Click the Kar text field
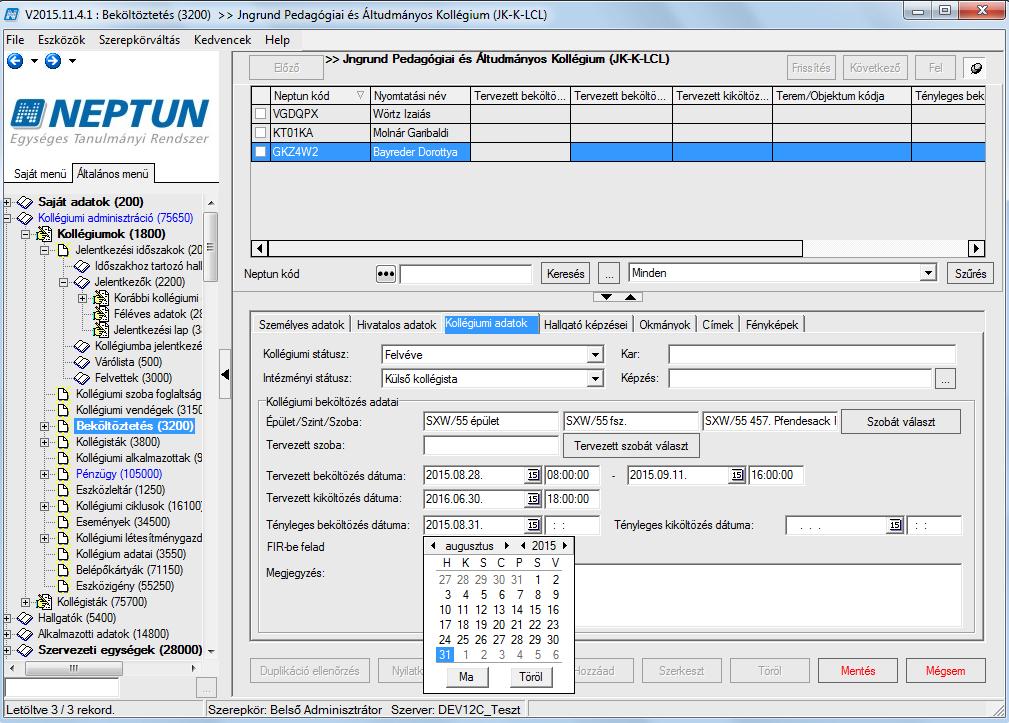 (812, 354)
